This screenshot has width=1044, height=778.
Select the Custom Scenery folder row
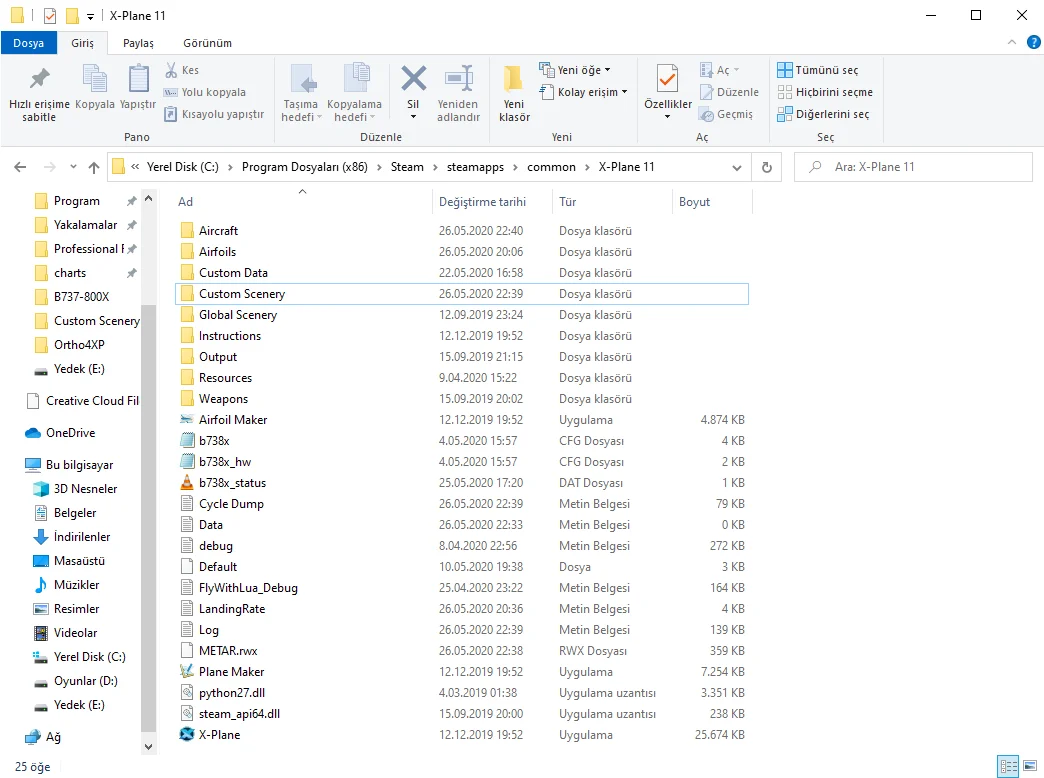(x=461, y=294)
